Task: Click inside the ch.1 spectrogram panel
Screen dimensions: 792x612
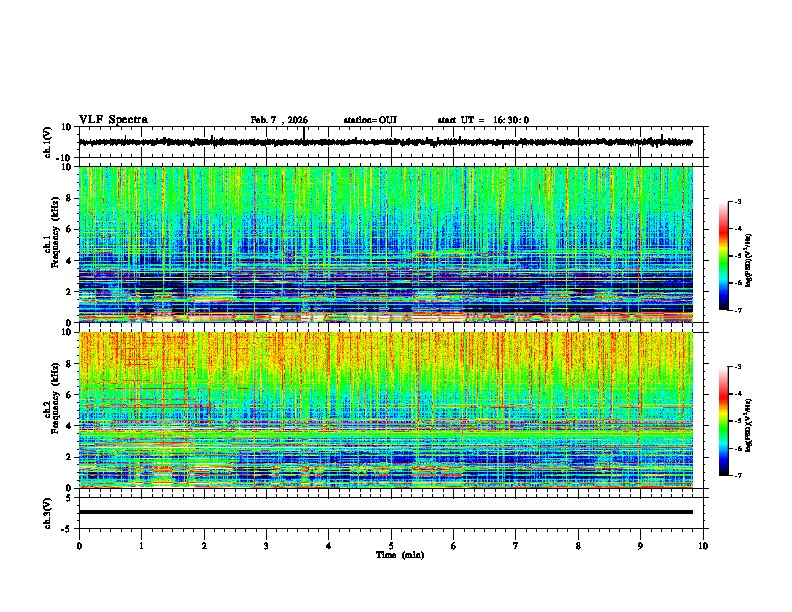Action: pos(386,244)
